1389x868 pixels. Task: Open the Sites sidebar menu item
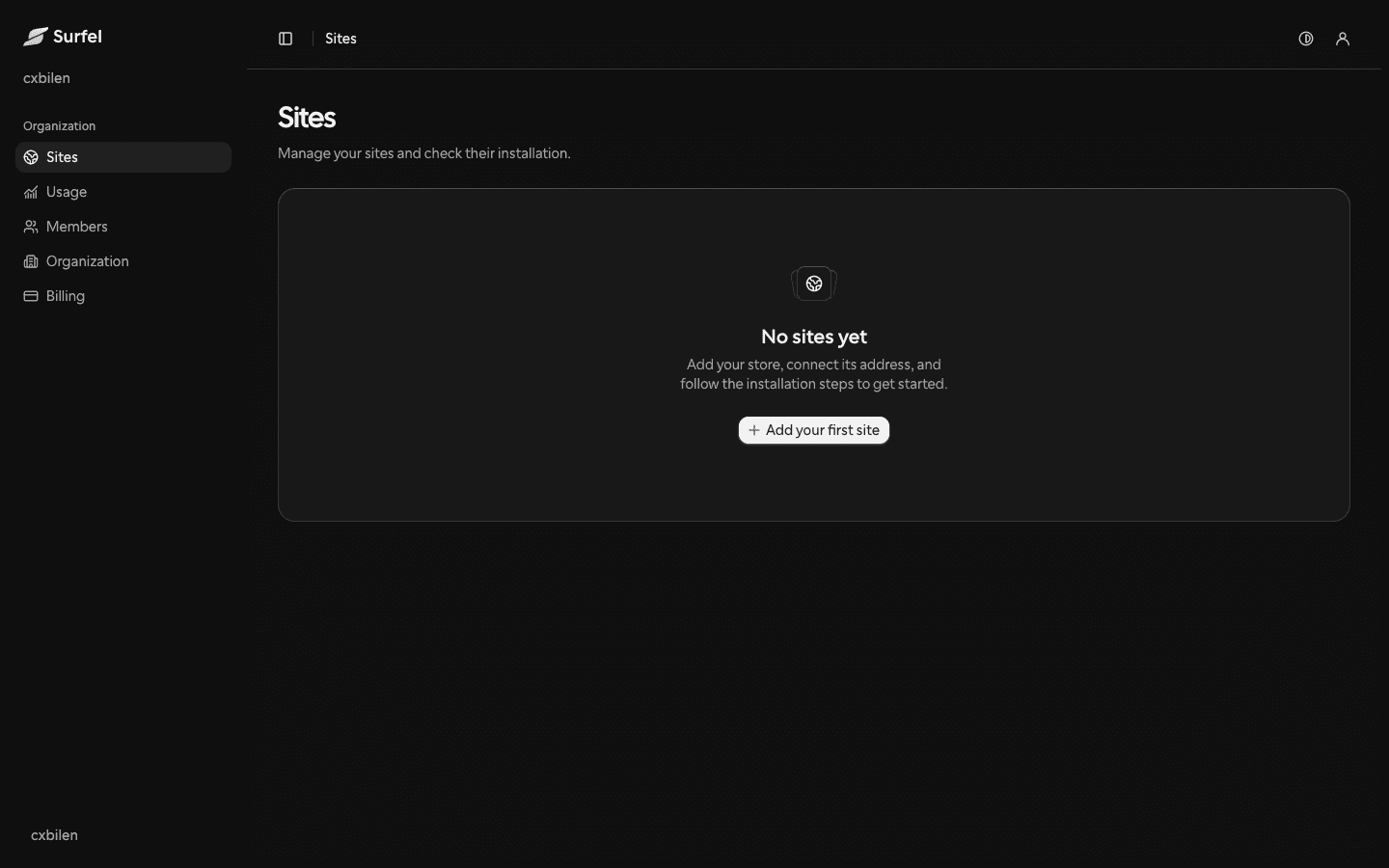(x=123, y=157)
